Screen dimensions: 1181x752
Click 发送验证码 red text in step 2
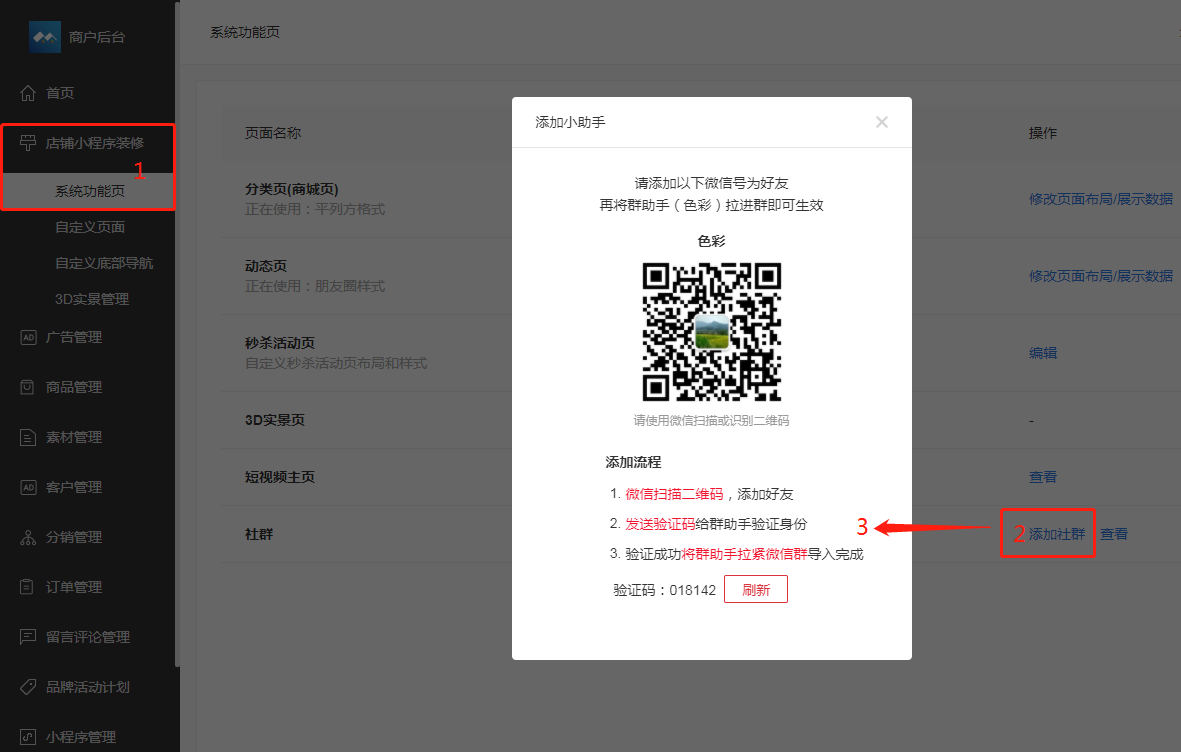[x=660, y=524]
